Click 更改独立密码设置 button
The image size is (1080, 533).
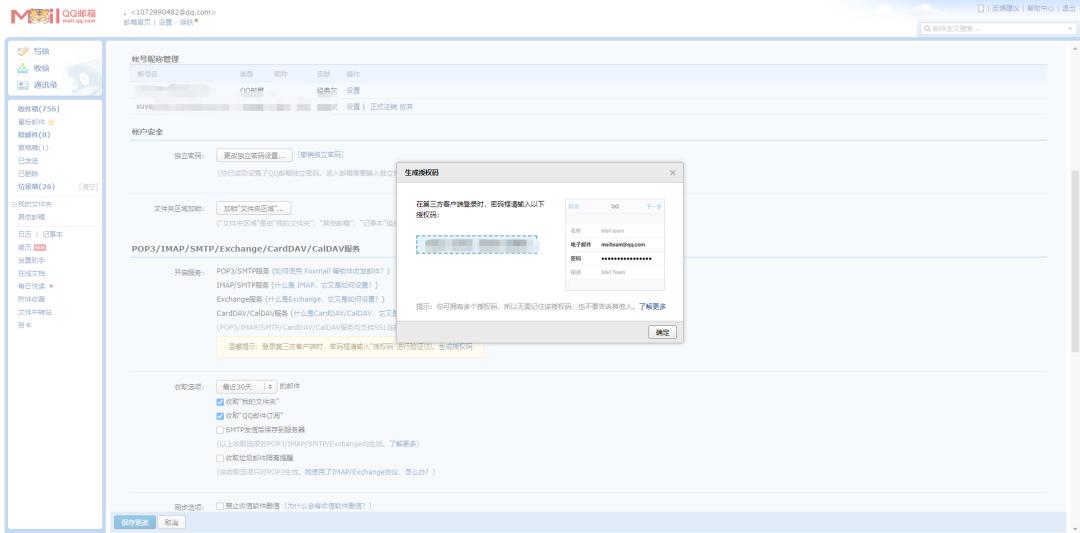[254, 155]
